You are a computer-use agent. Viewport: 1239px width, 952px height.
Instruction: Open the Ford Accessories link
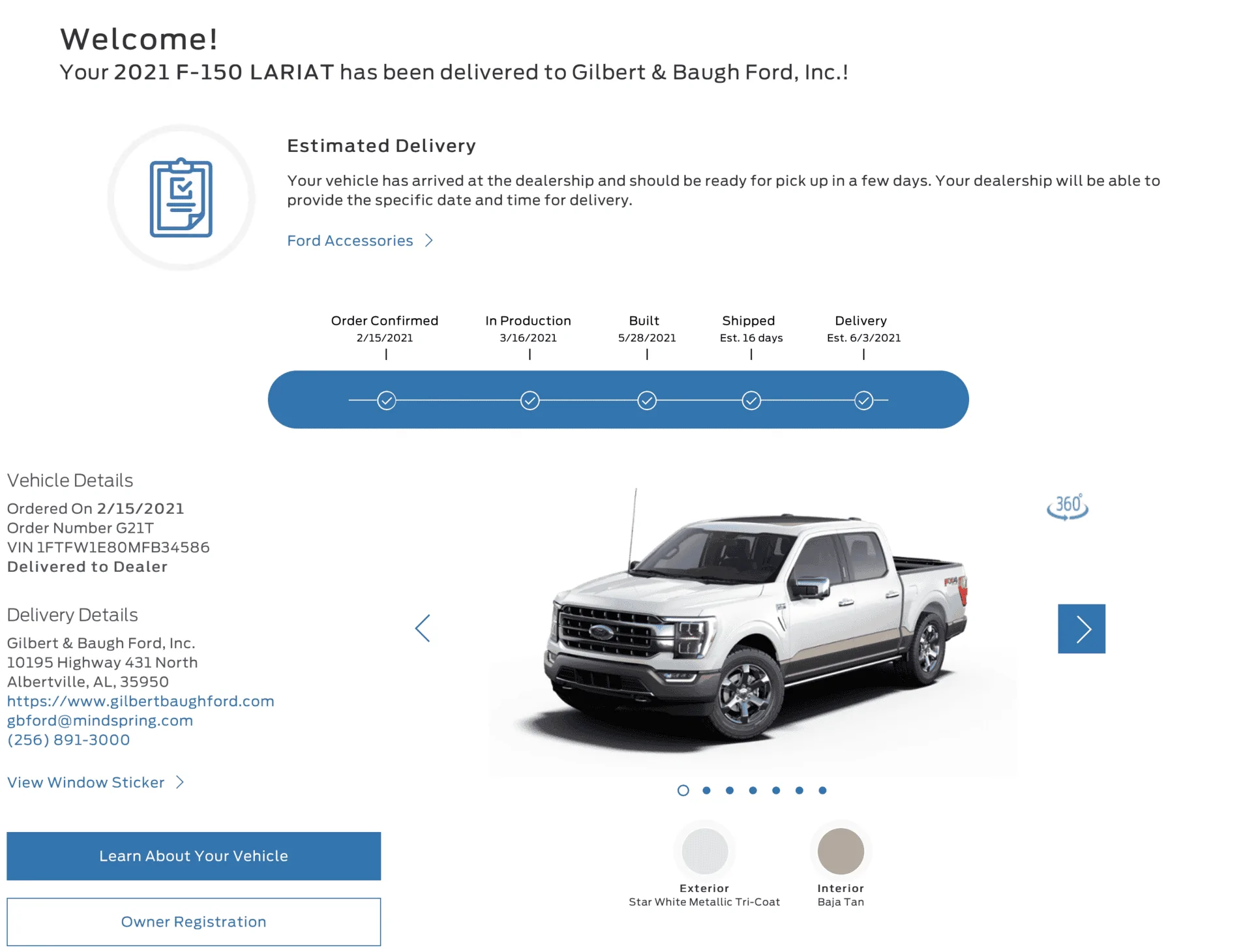click(x=350, y=241)
